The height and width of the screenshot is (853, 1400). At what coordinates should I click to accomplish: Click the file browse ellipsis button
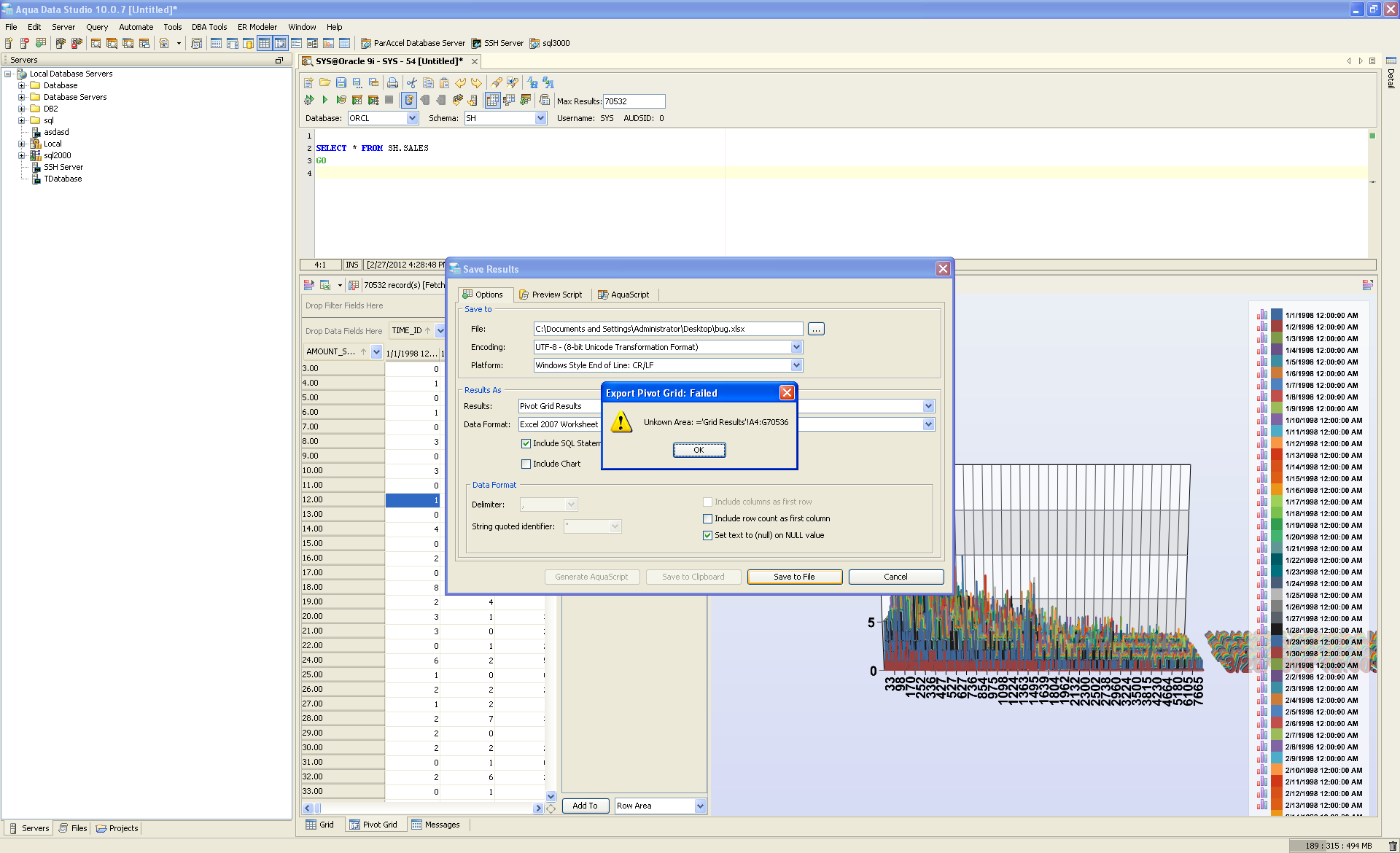pos(816,330)
